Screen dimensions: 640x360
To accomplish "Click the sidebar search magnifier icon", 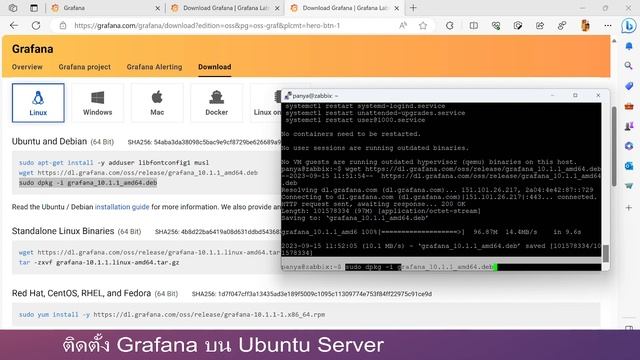I will pos(629,66).
